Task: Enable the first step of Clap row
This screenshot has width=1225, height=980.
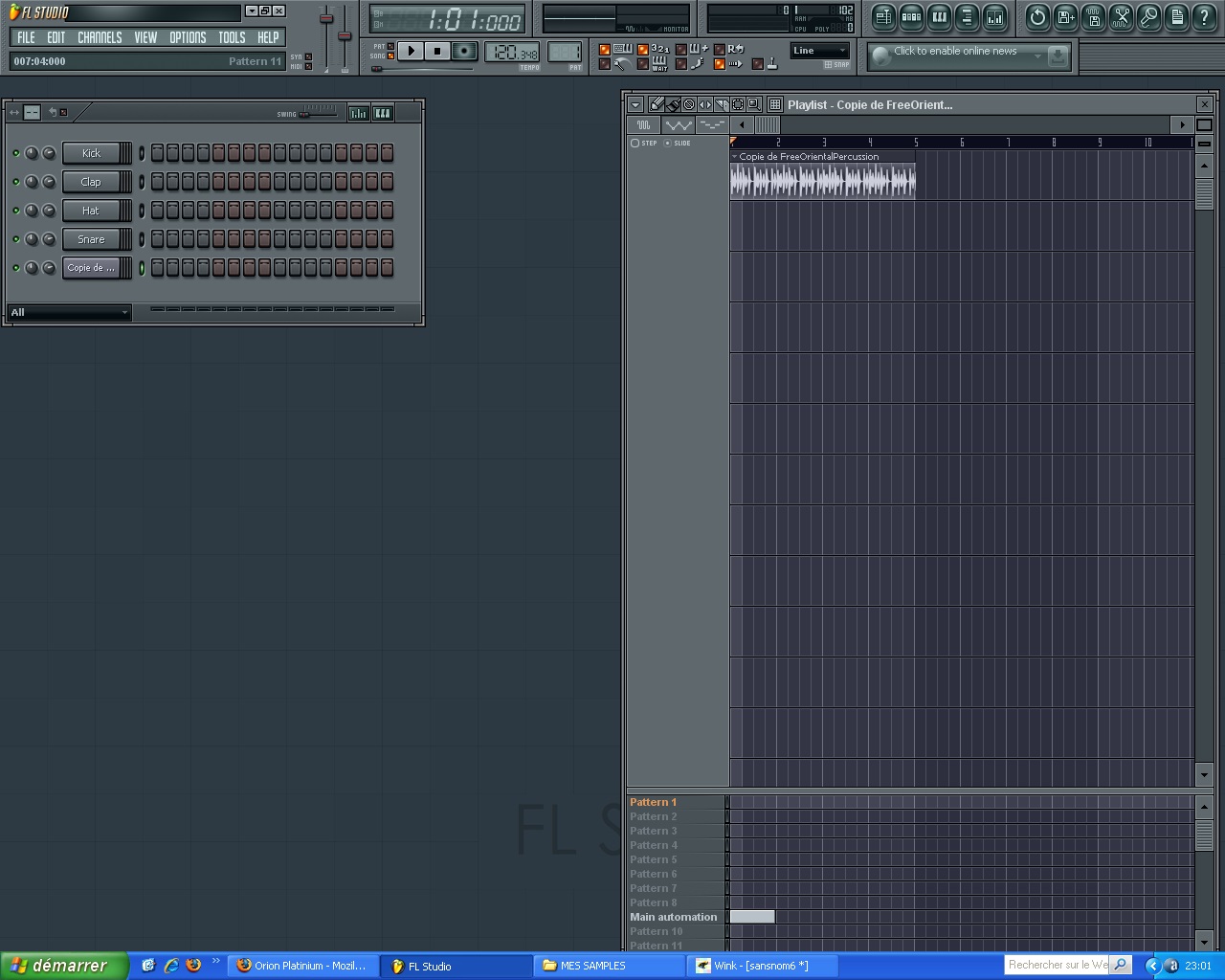Action: click(158, 182)
